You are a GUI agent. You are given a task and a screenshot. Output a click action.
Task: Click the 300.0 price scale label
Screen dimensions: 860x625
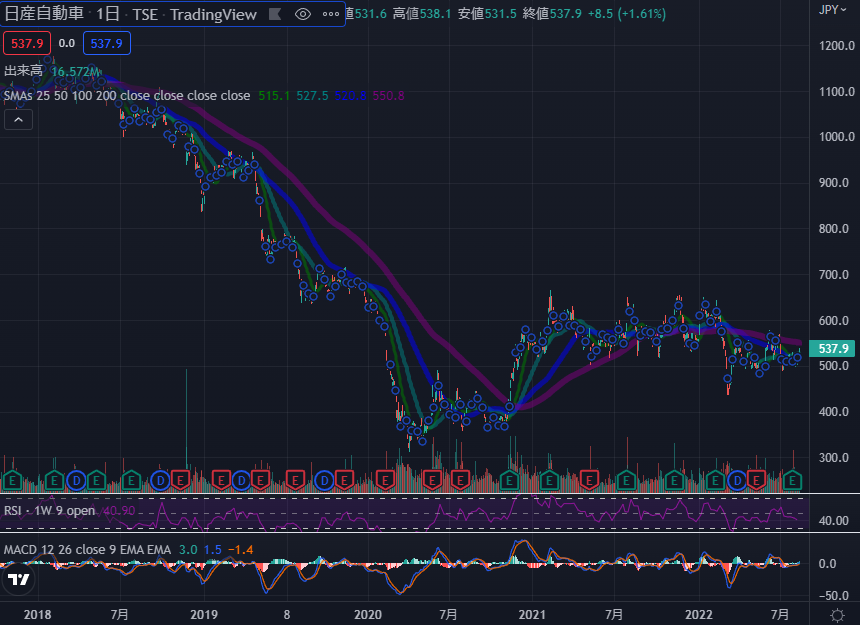[834, 457]
